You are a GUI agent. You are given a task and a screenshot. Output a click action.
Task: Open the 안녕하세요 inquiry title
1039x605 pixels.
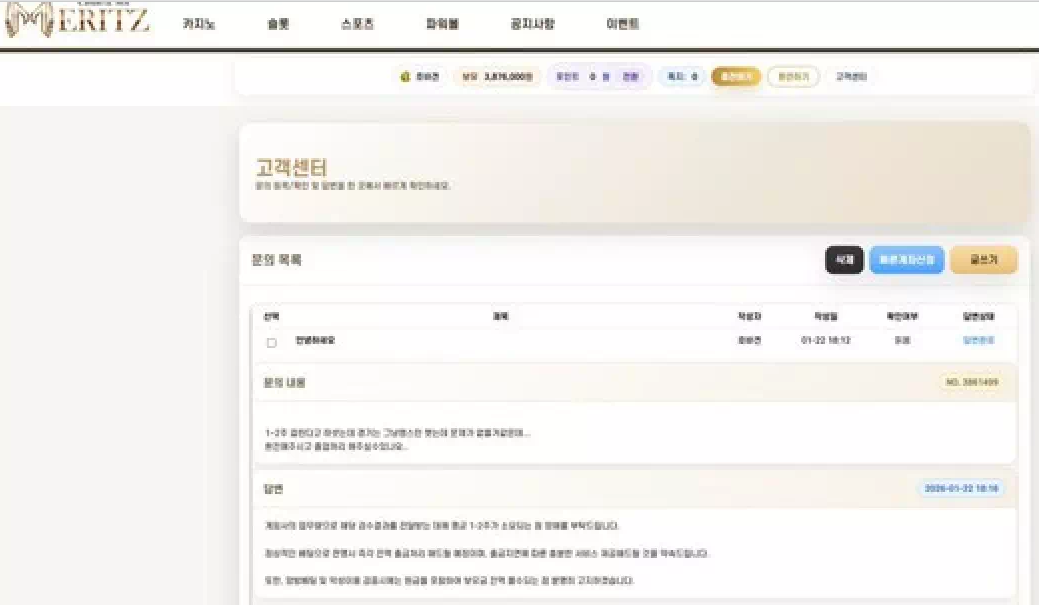315,341
